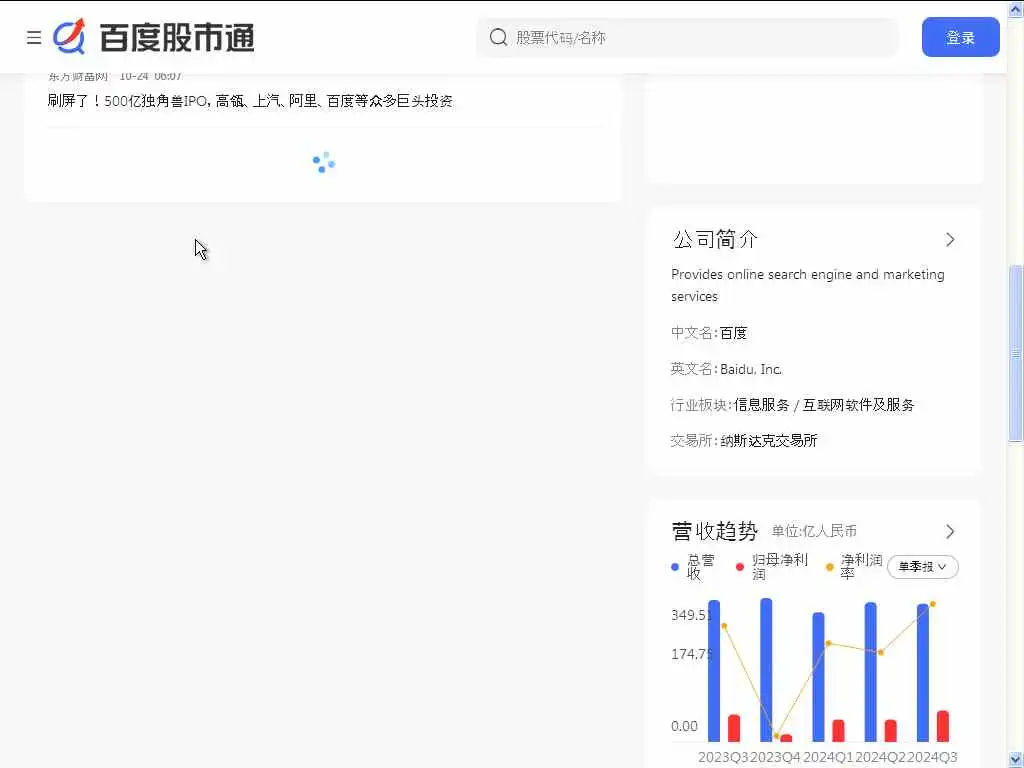Select the 2023Q4 blue revenue bar
This screenshot has width=1024, height=768.
766,670
